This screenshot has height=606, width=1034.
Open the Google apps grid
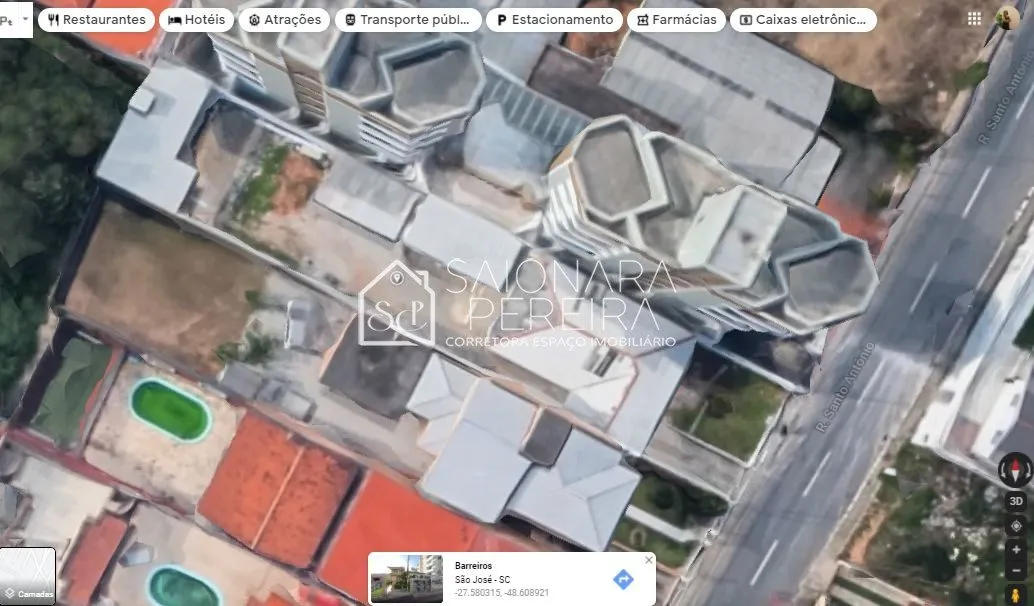point(974,19)
